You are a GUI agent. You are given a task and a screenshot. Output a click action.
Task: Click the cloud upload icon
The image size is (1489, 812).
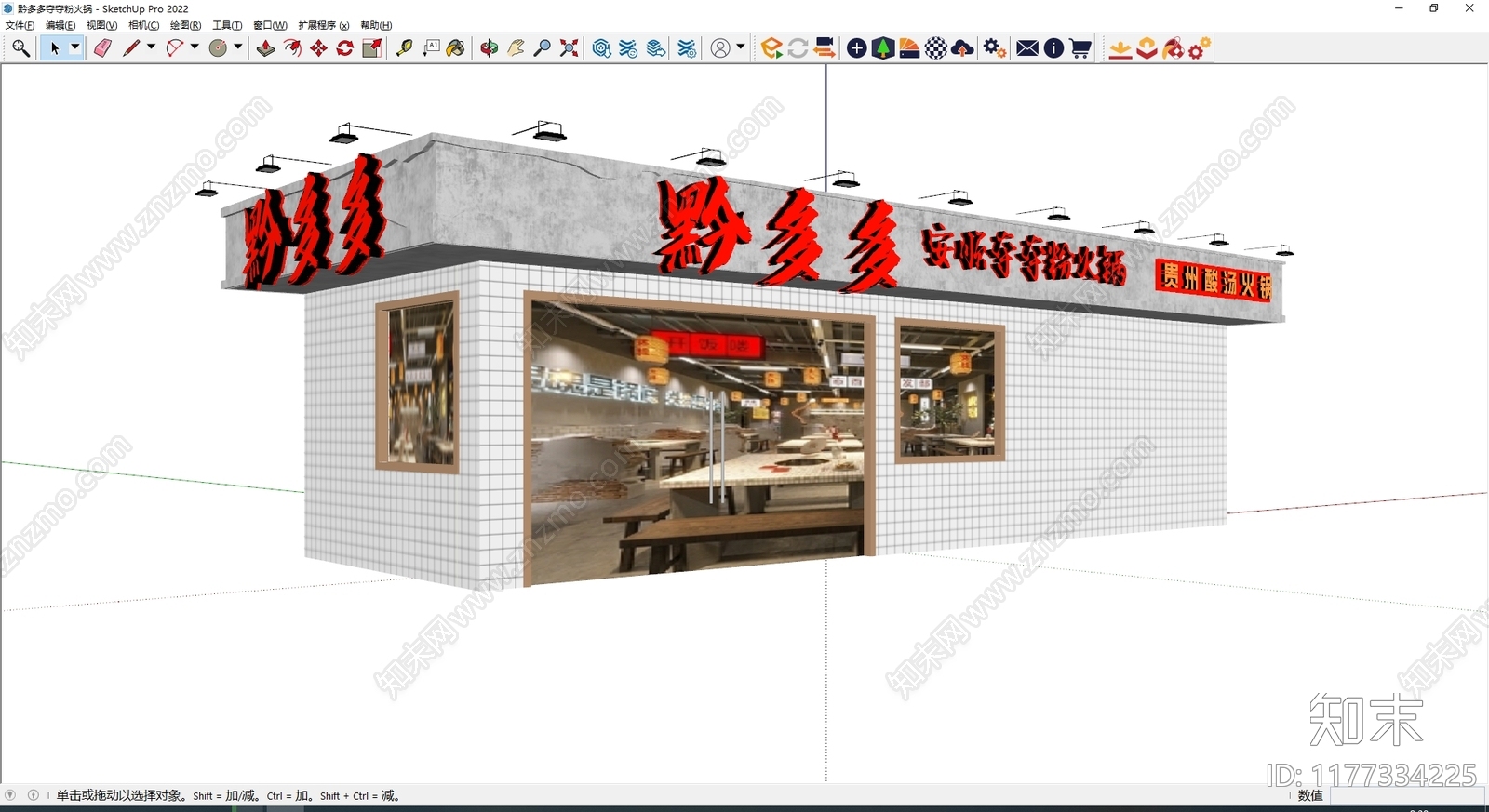tap(963, 48)
